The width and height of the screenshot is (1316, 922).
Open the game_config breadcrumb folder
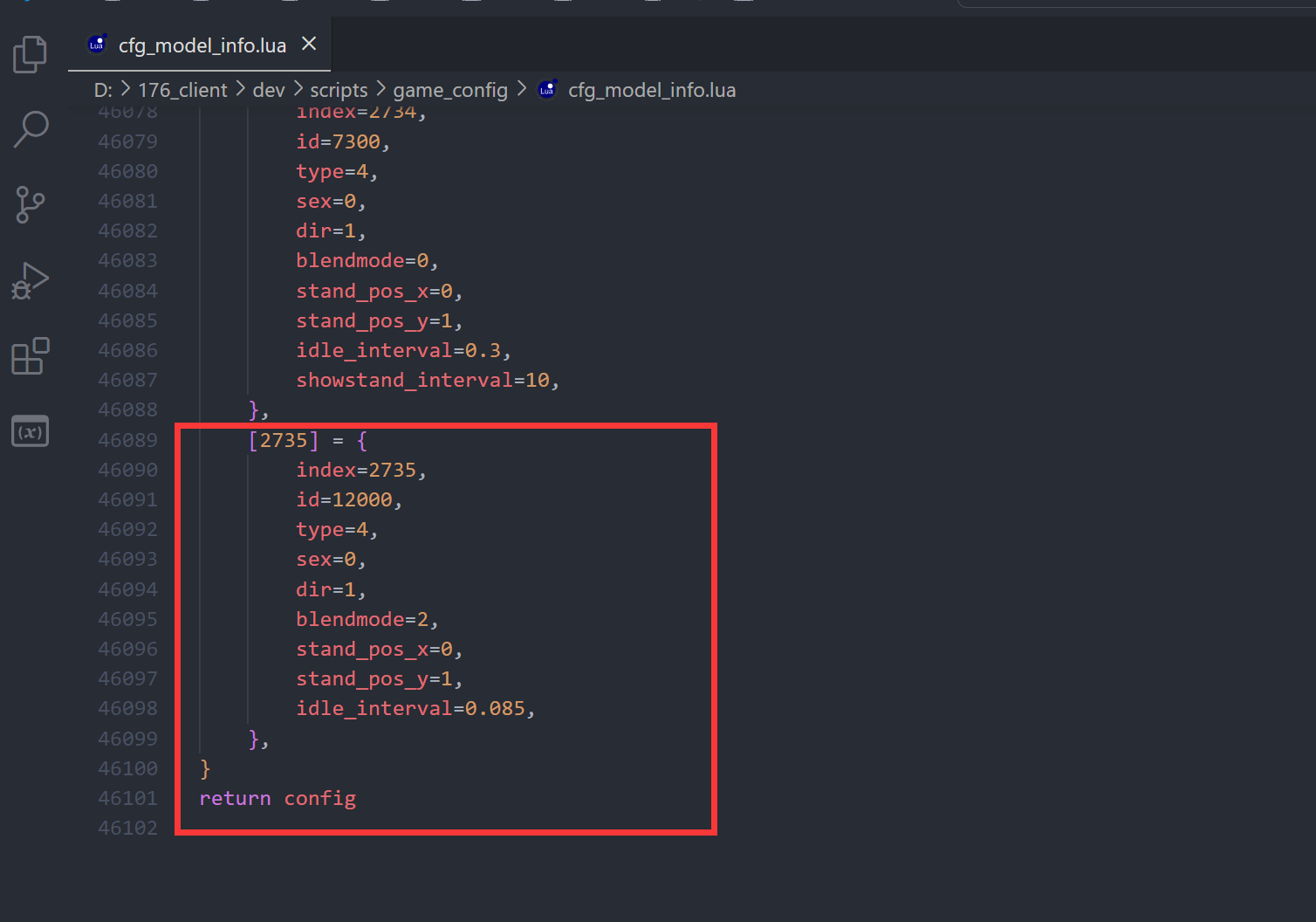click(450, 90)
